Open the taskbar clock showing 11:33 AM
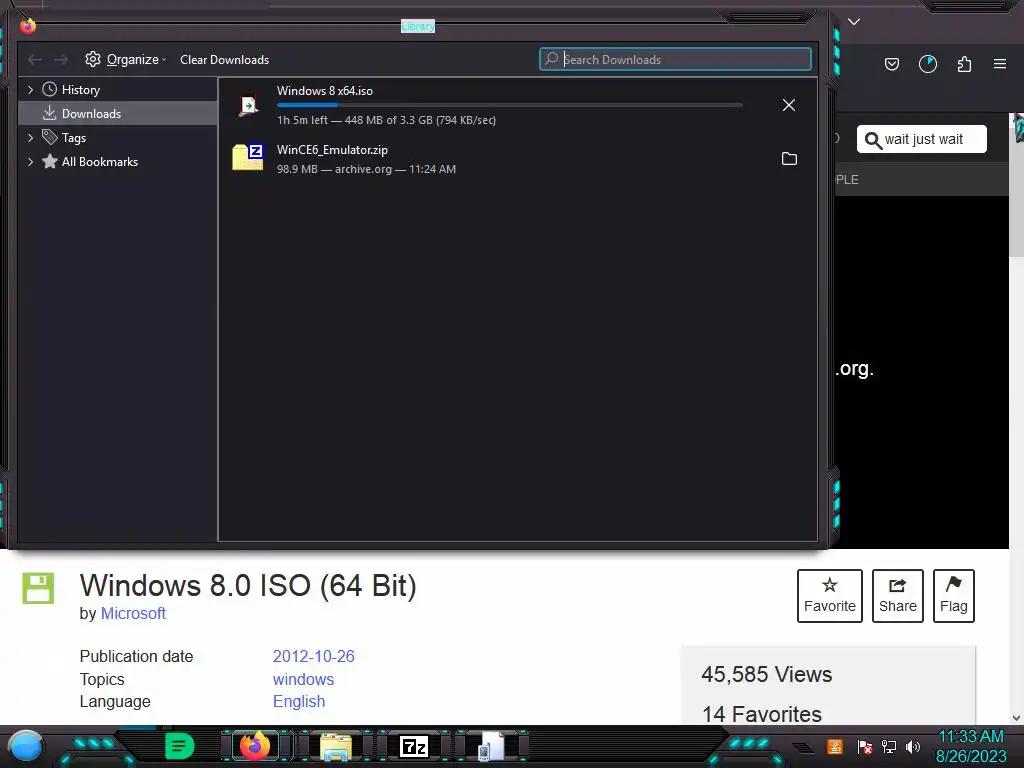This screenshot has height=768, width=1024. click(x=970, y=746)
